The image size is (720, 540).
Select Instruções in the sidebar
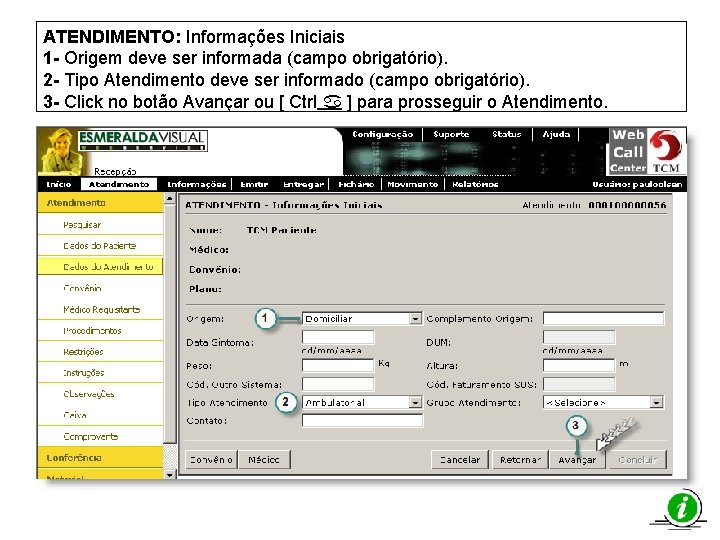[x=101, y=373]
